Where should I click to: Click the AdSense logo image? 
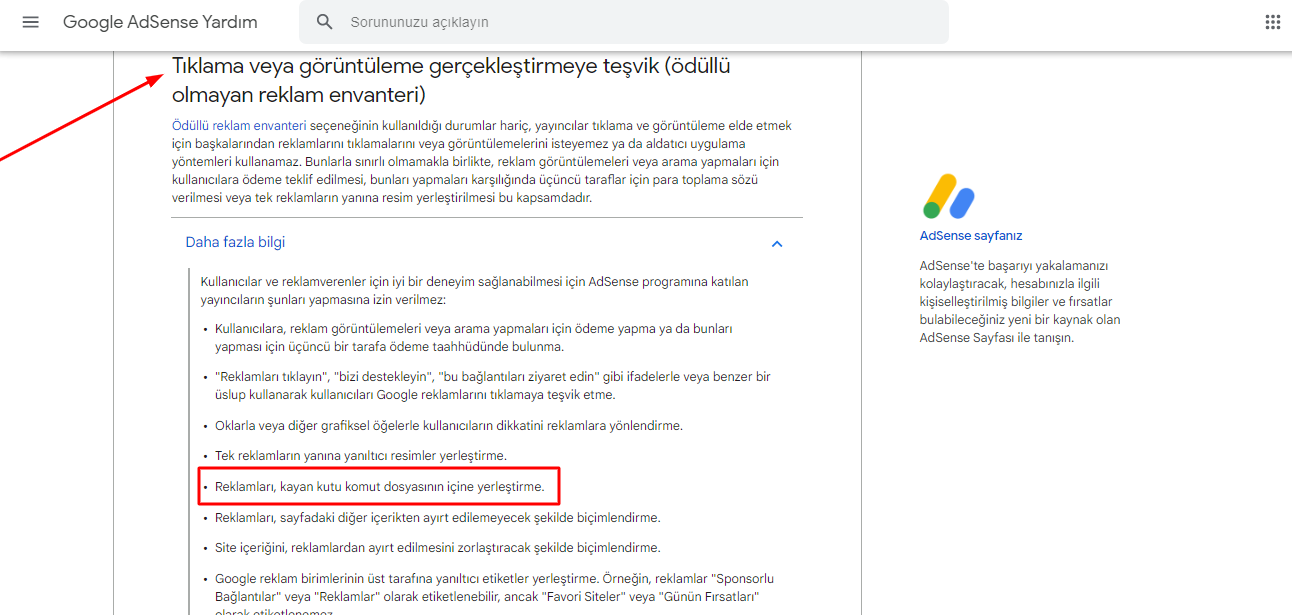tap(948, 197)
